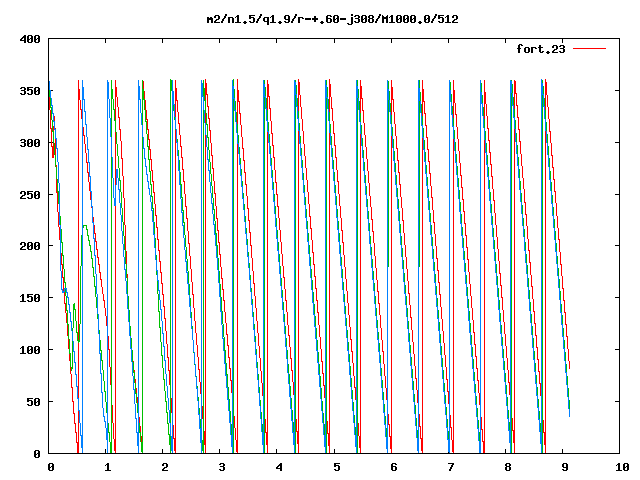Screen dimensions: 640x480
Task: Click the y-axis label 150
Action: tap(30, 298)
